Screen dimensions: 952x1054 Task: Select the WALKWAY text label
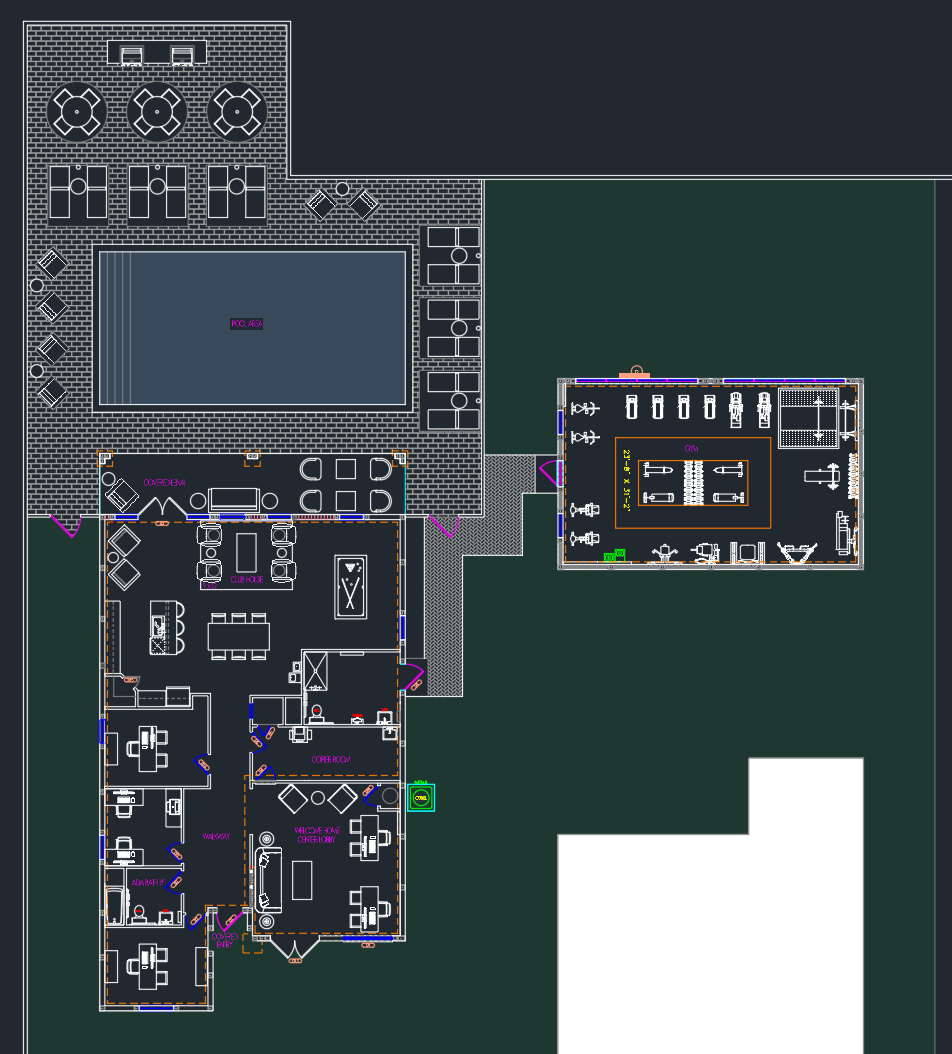(217, 837)
